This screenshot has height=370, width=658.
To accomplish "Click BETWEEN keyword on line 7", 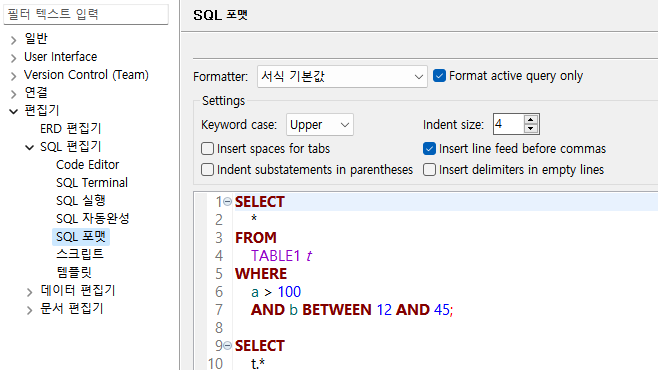I will (337, 310).
